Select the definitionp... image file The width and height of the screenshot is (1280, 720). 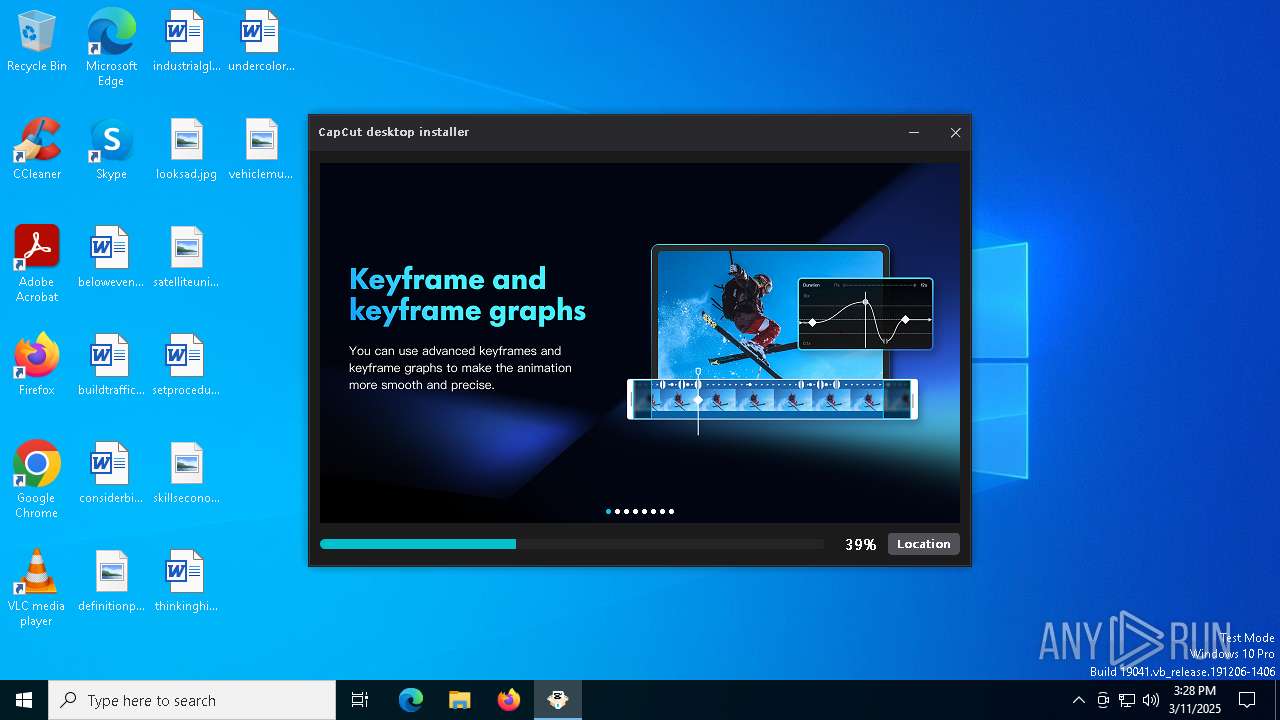(x=111, y=582)
